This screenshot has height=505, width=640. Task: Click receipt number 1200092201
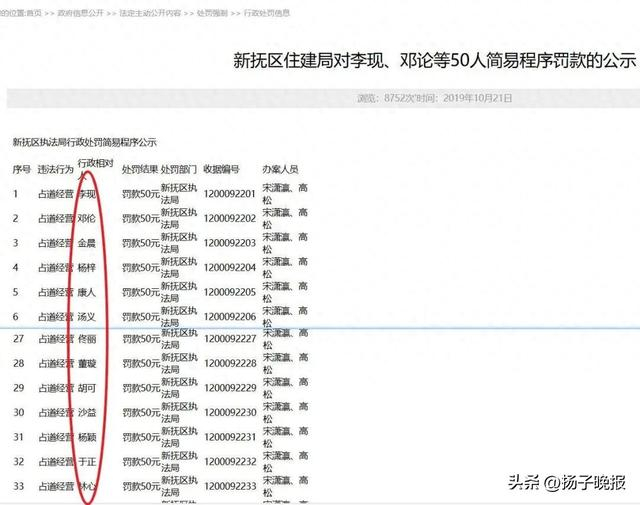(x=230, y=194)
